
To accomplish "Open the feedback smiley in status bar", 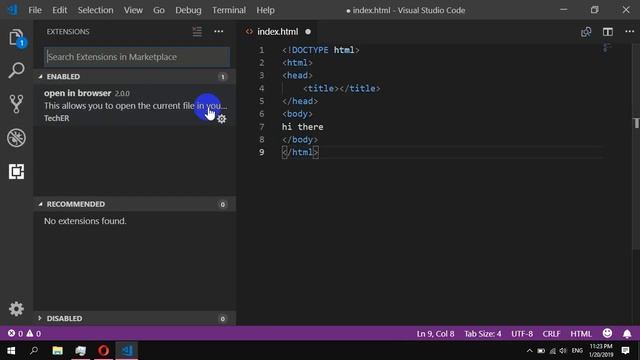I will [x=607, y=333].
